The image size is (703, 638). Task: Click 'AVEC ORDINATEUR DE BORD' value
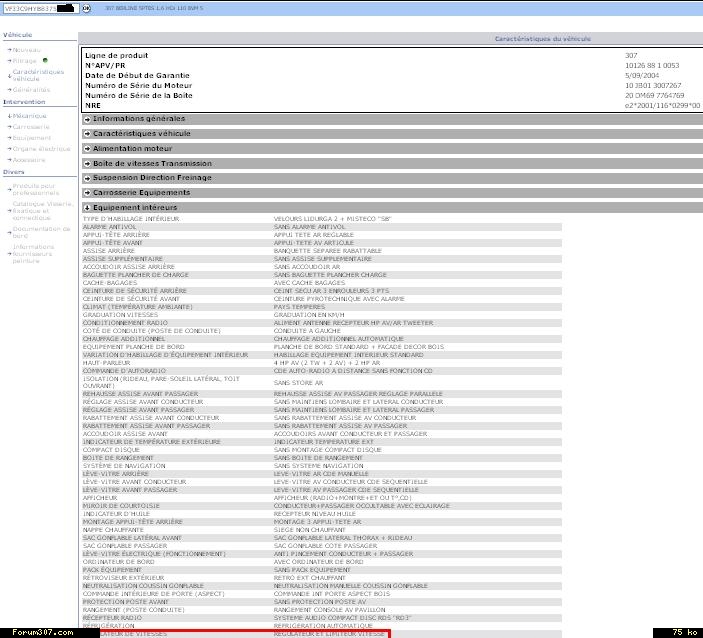[x=318, y=562]
